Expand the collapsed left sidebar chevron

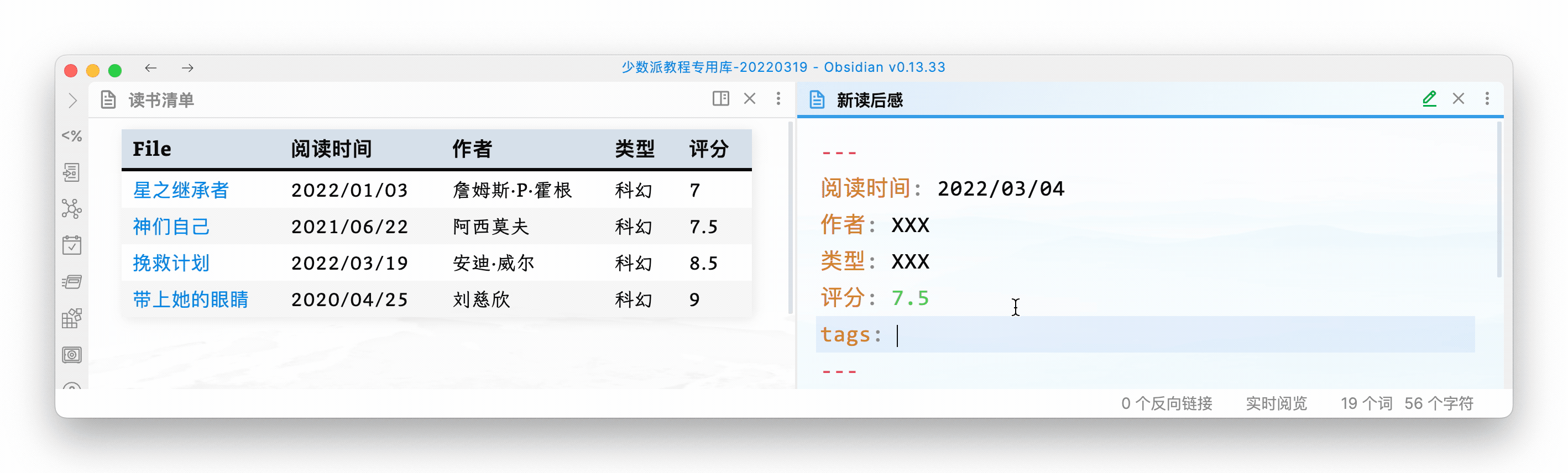click(x=72, y=101)
